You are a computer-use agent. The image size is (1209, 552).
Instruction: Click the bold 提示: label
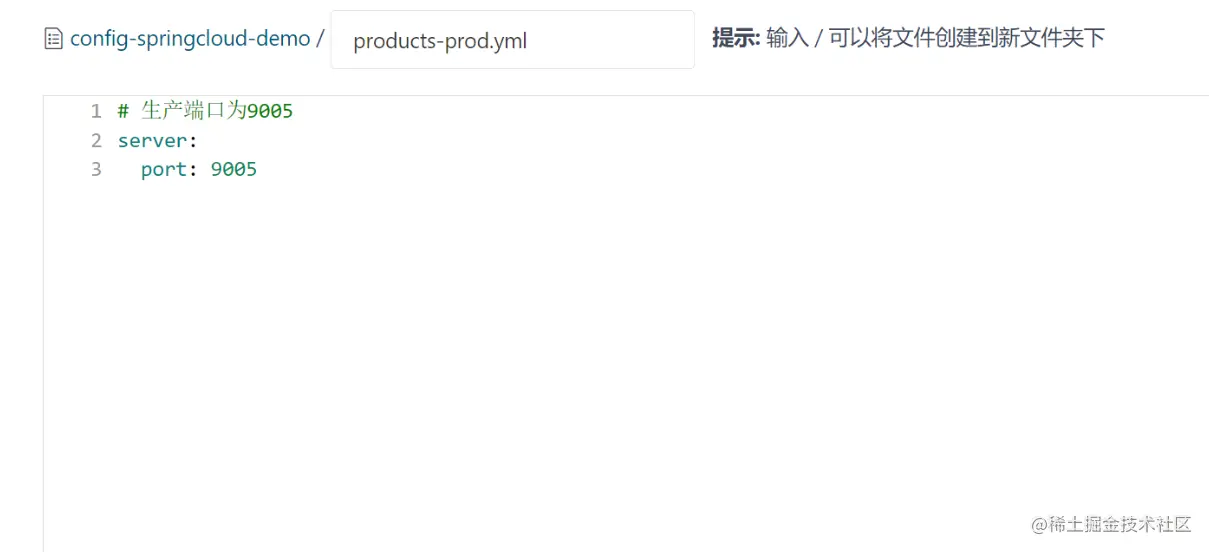pos(737,39)
